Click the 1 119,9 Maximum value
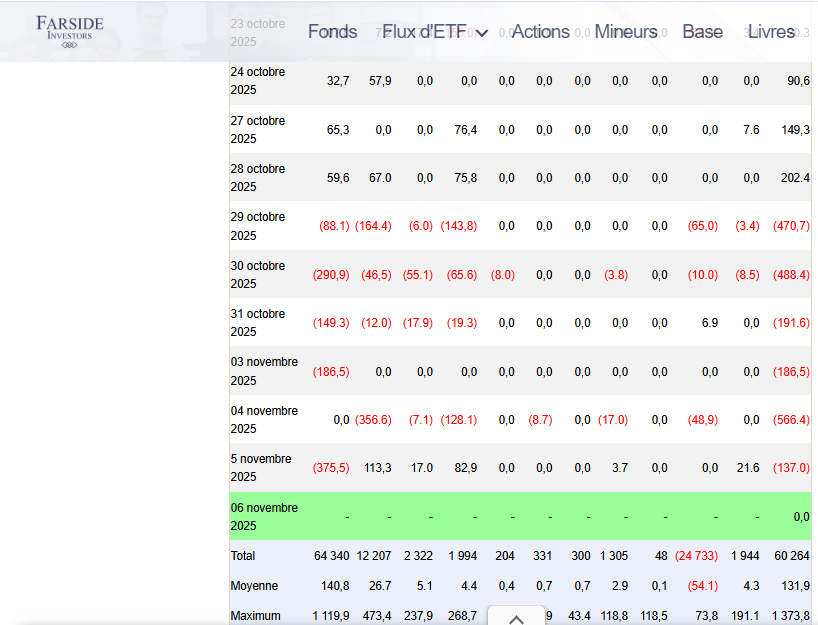818x625 pixels. pyautogui.click(x=331, y=616)
